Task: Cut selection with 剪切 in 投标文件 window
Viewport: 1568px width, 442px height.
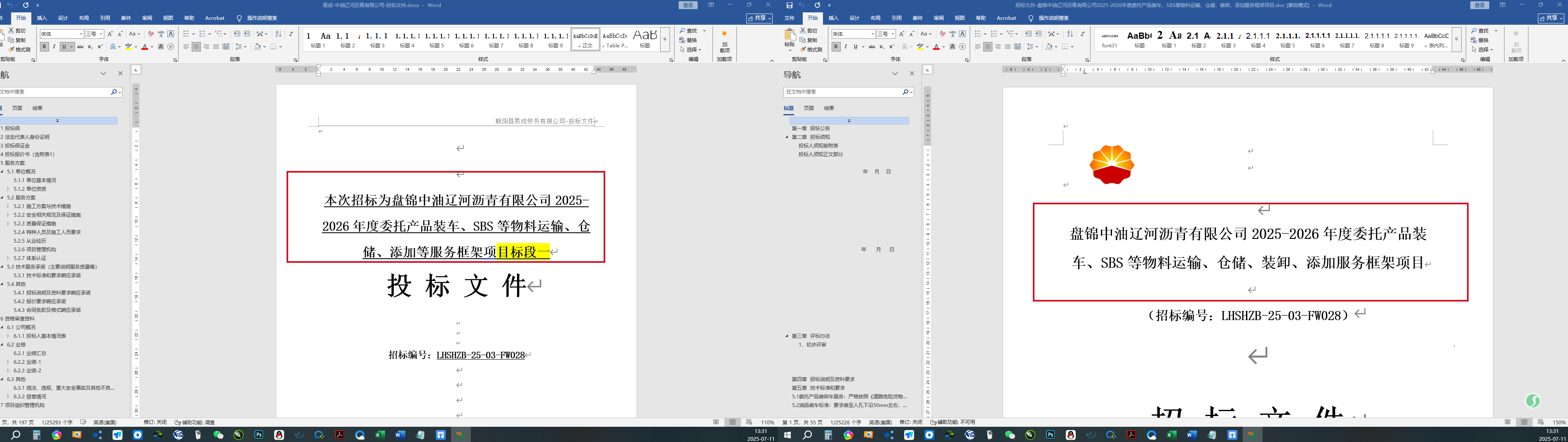Action: [17, 30]
